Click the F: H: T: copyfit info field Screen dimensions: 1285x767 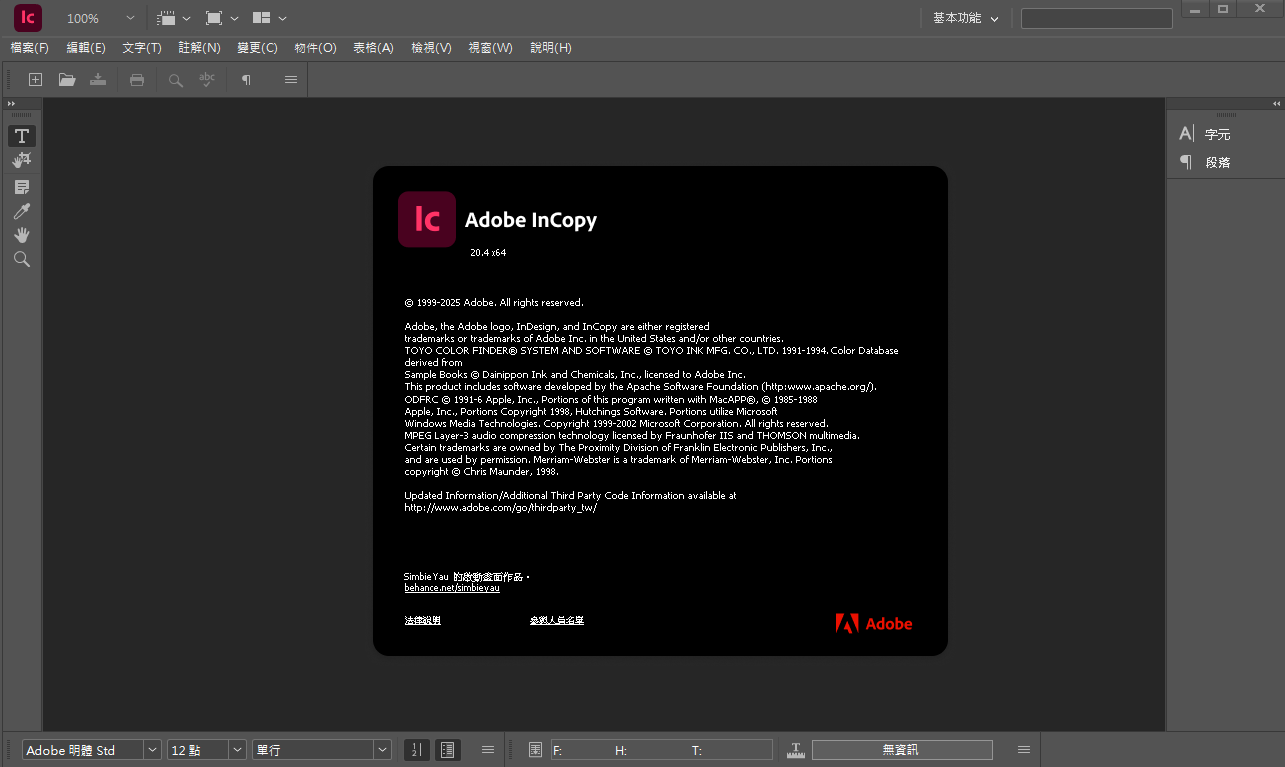click(x=662, y=750)
